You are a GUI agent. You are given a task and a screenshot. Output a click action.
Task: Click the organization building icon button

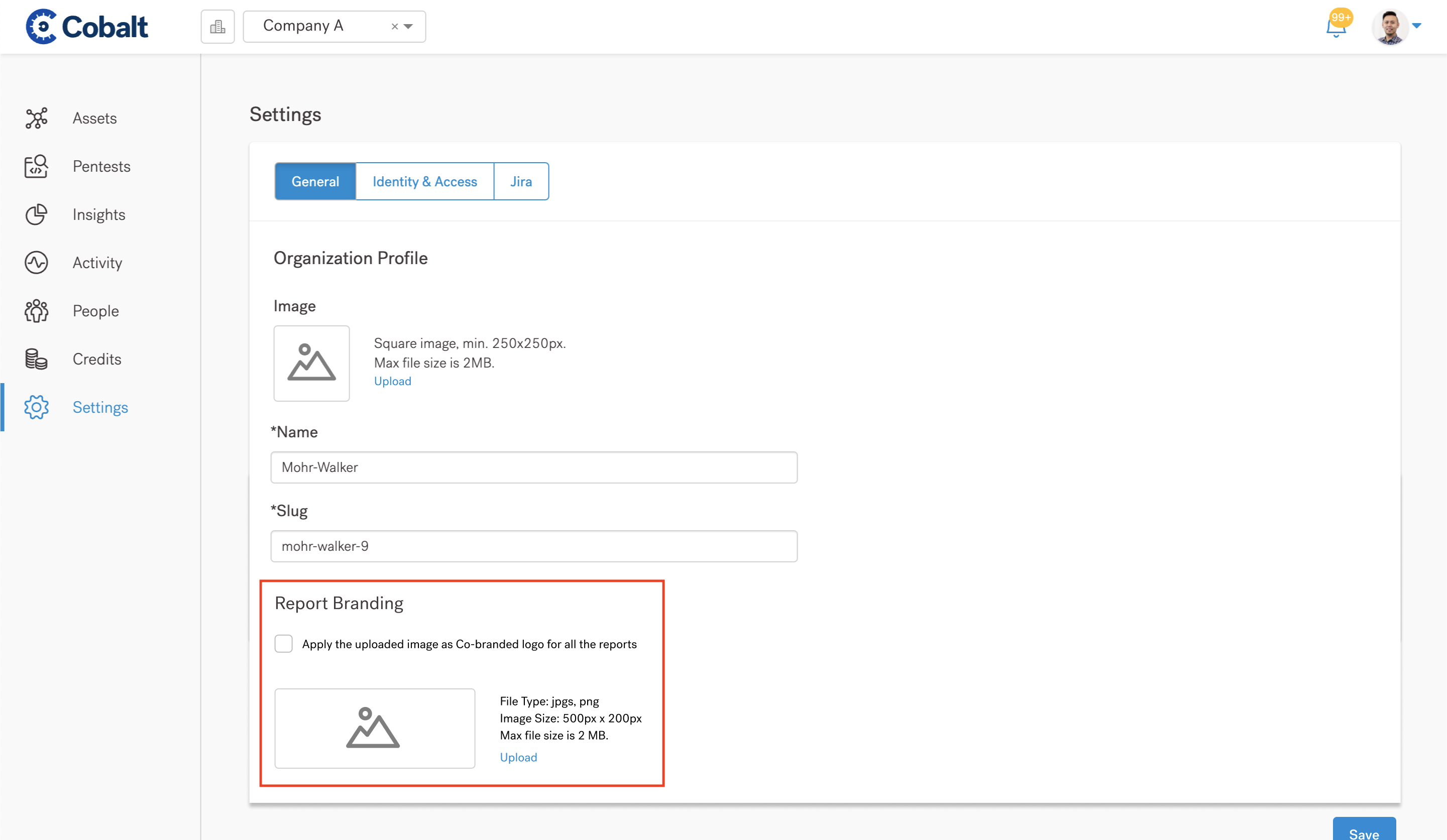click(x=217, y=27)
